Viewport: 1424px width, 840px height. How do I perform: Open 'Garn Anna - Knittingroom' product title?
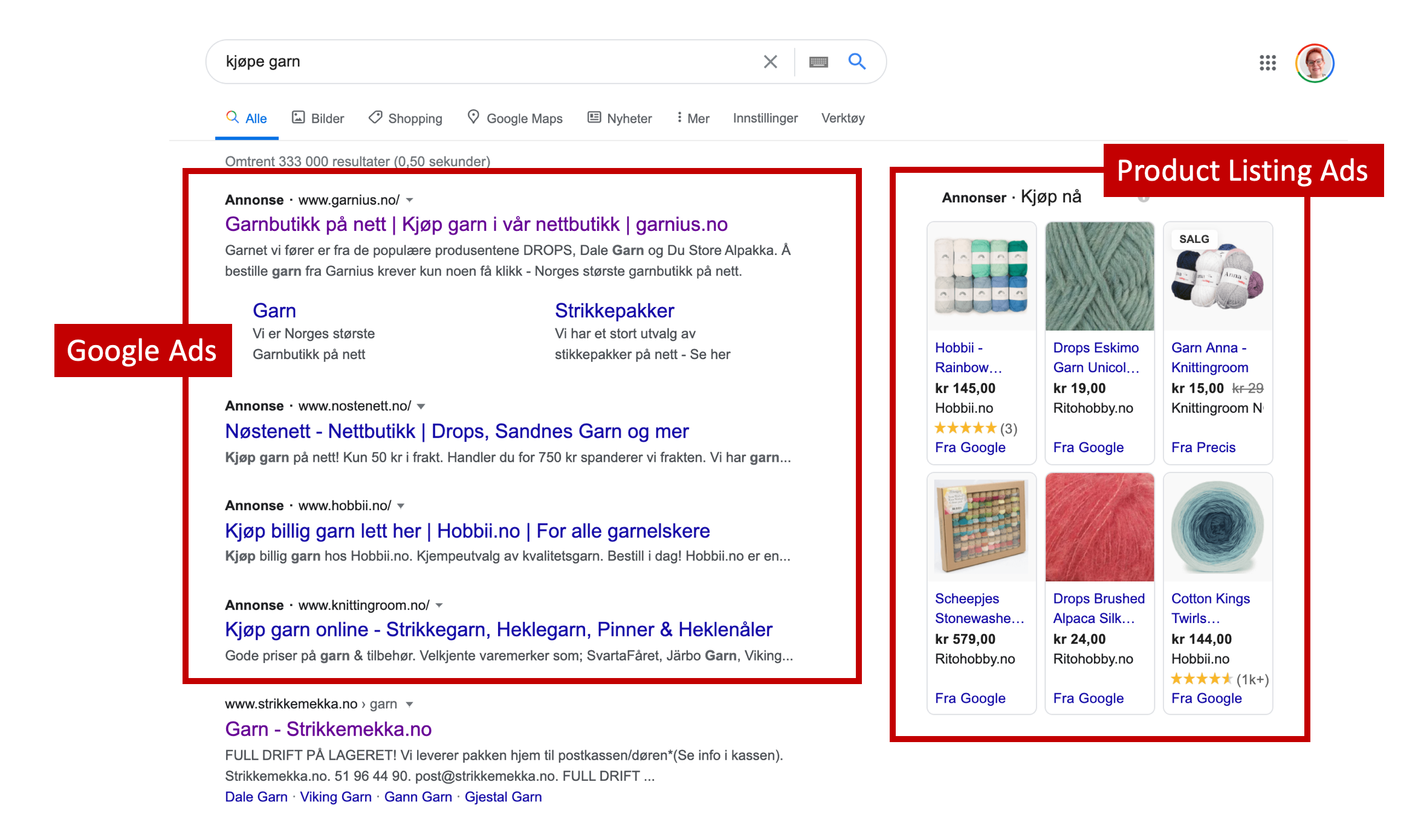1209,358
